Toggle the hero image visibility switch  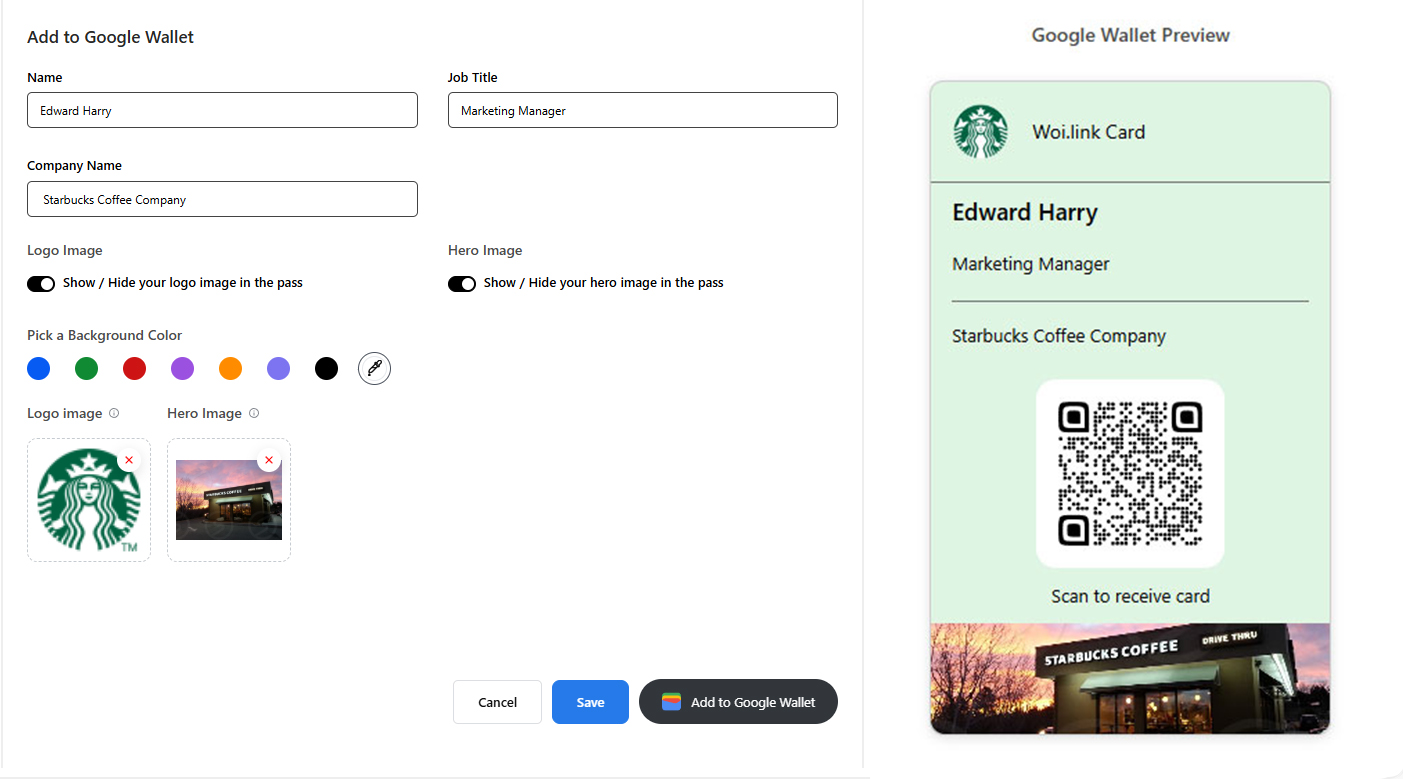coord(462,284)
